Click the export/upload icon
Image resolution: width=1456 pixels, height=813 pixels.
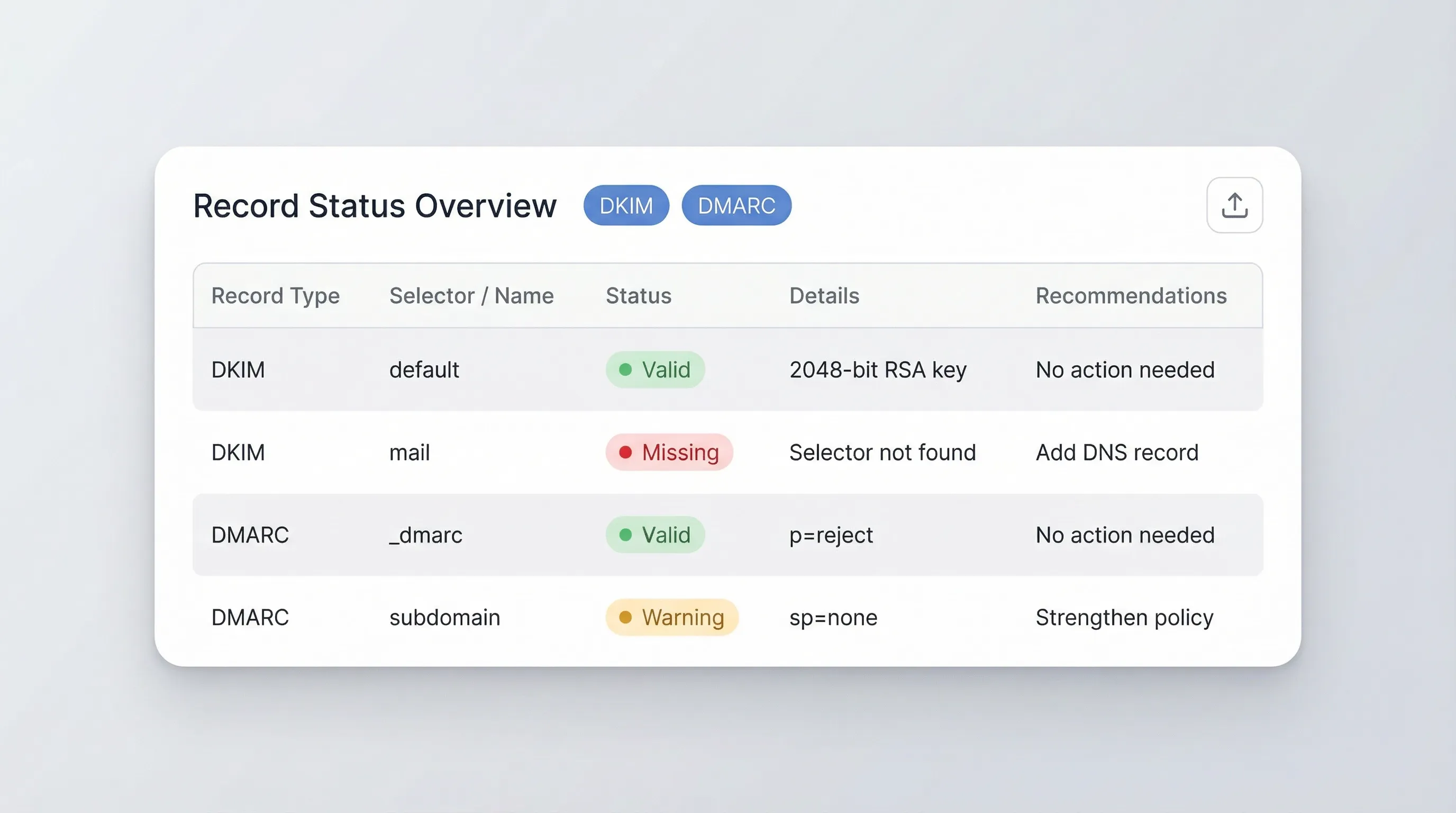pos(1234,205)
